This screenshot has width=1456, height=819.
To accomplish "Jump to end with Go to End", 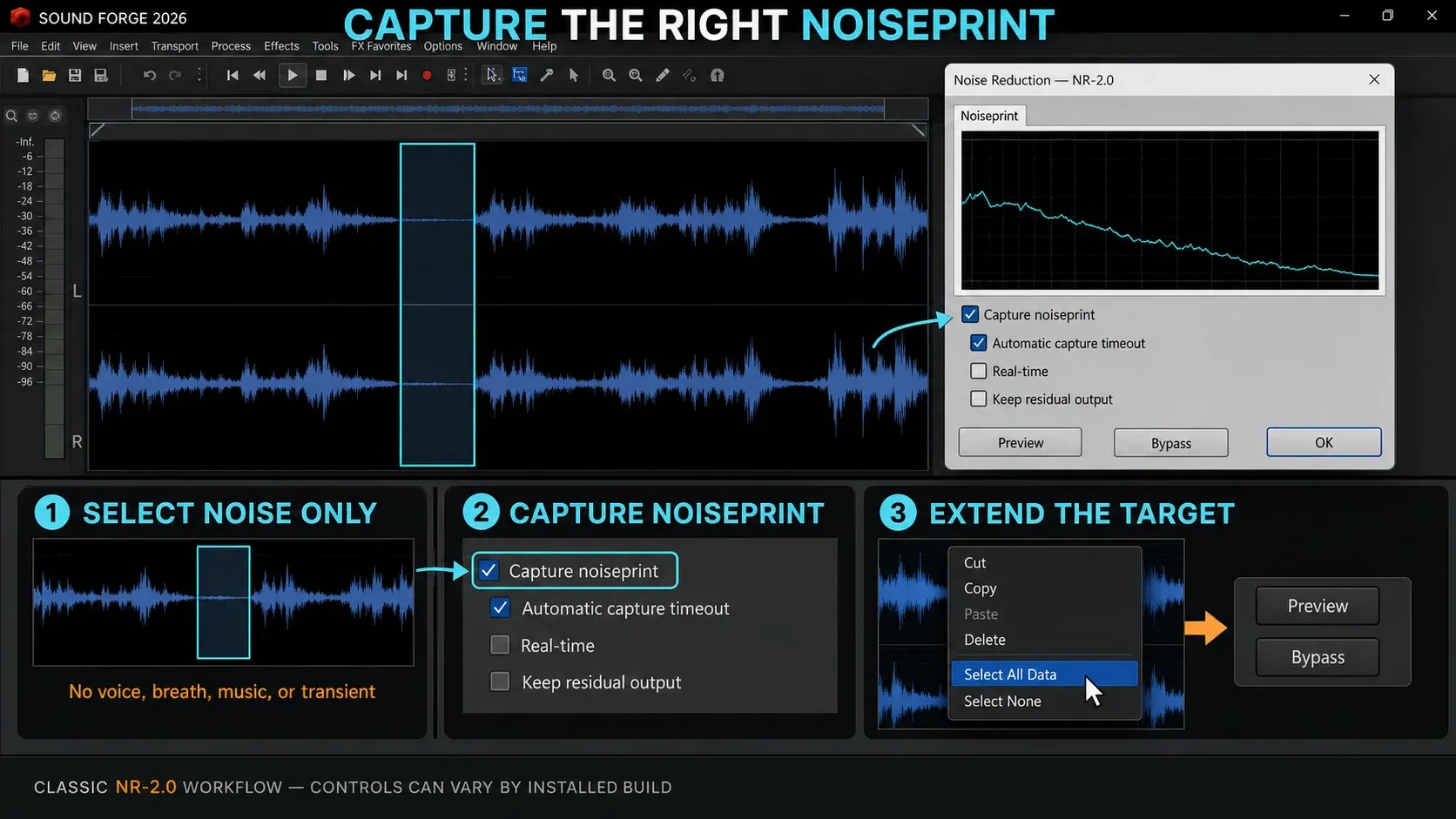I will pos(401,76).
